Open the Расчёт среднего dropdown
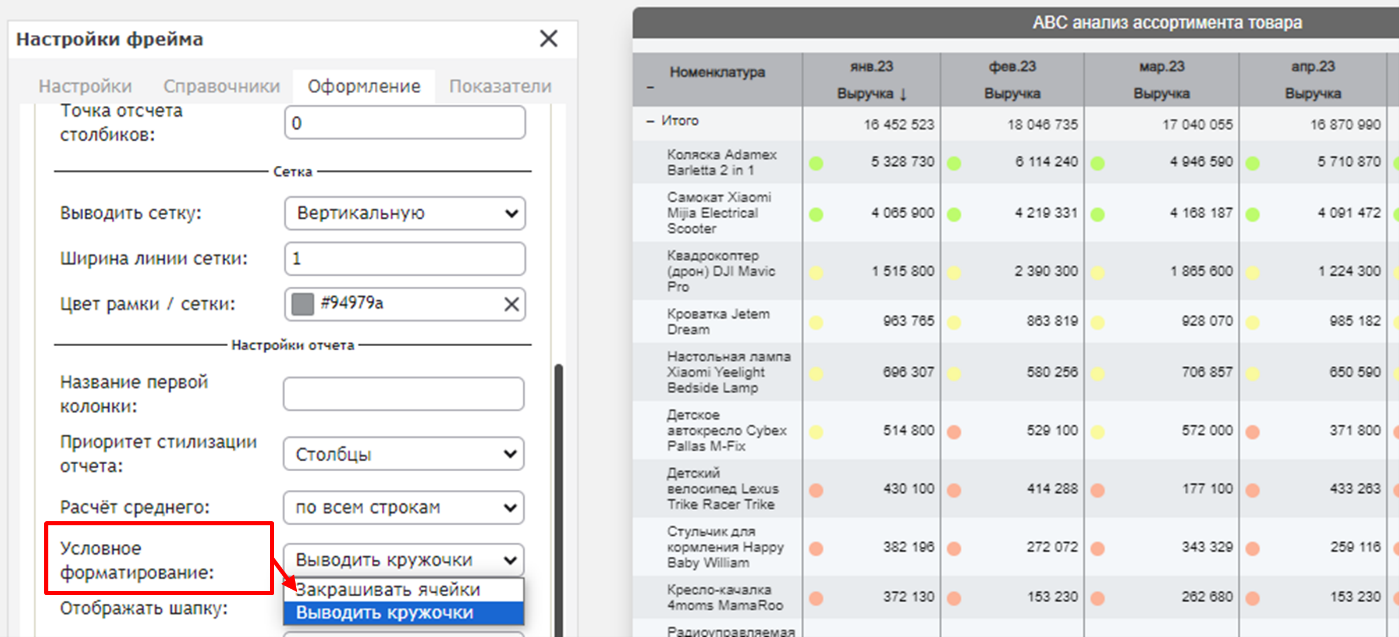This screenshot has height=637, width=1399. 403,507
